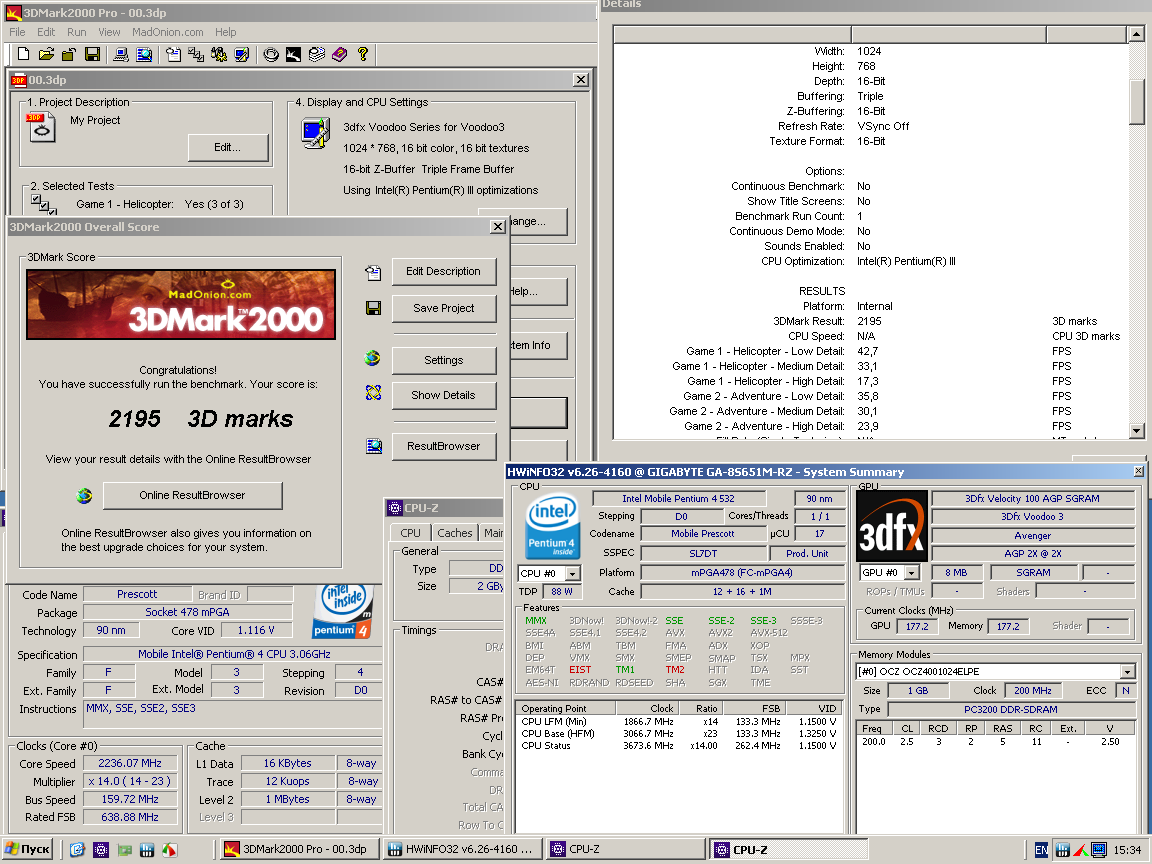Image resolution: width=1152 pixels, height=864 pixels.
Task: Close the 3DMark2000 Overall Score dialog
Action: pyautogui.click(x=497, y=226)
